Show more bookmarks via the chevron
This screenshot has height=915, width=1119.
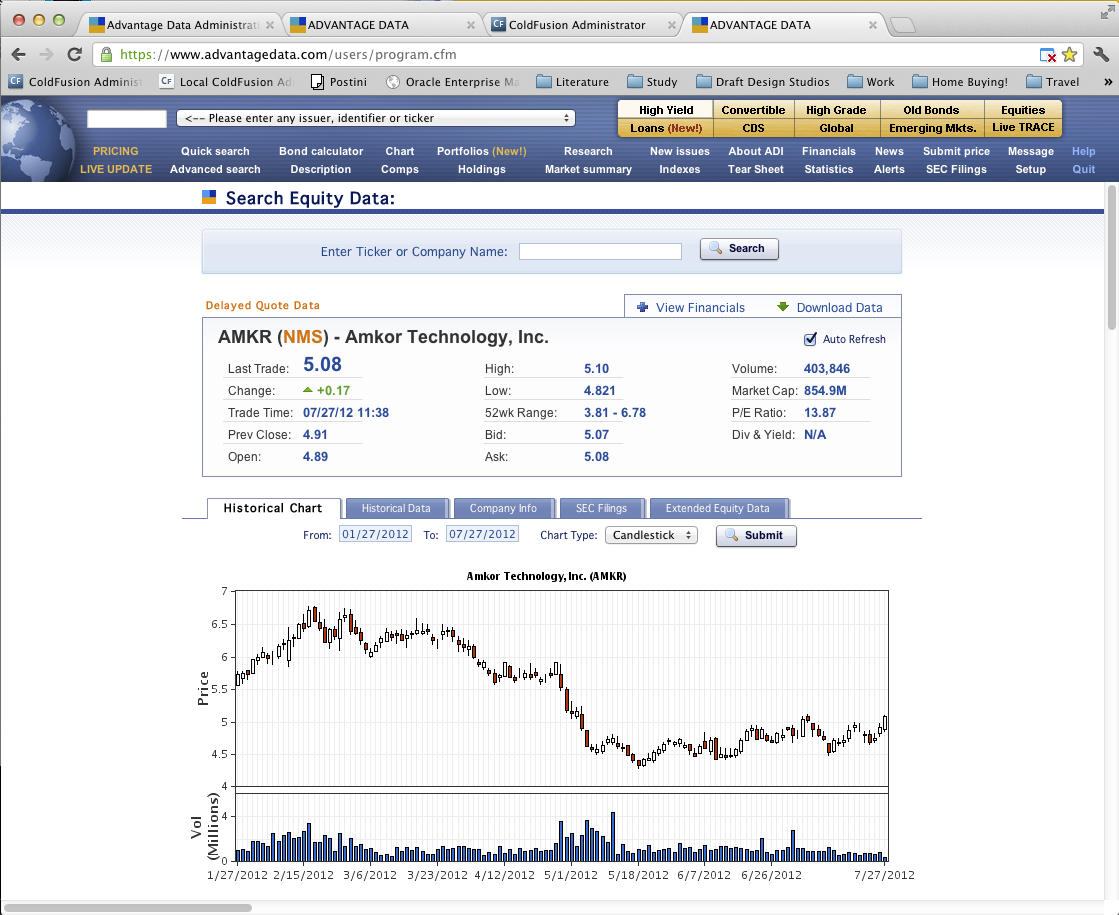coord(1108,82)
